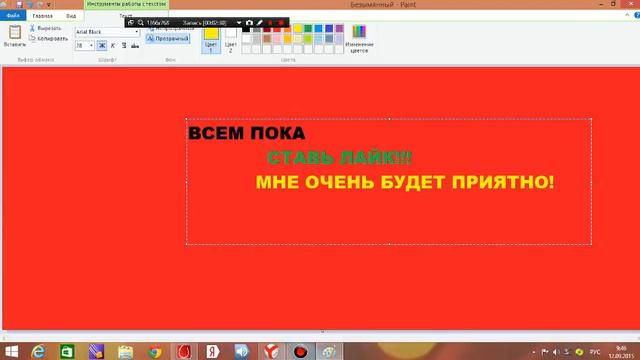Activate Color 2 (Цвет 2) selector
Image resolution: width=640 pixels, height=360 pixels.
pyautogui.click(x=231, y=40)
